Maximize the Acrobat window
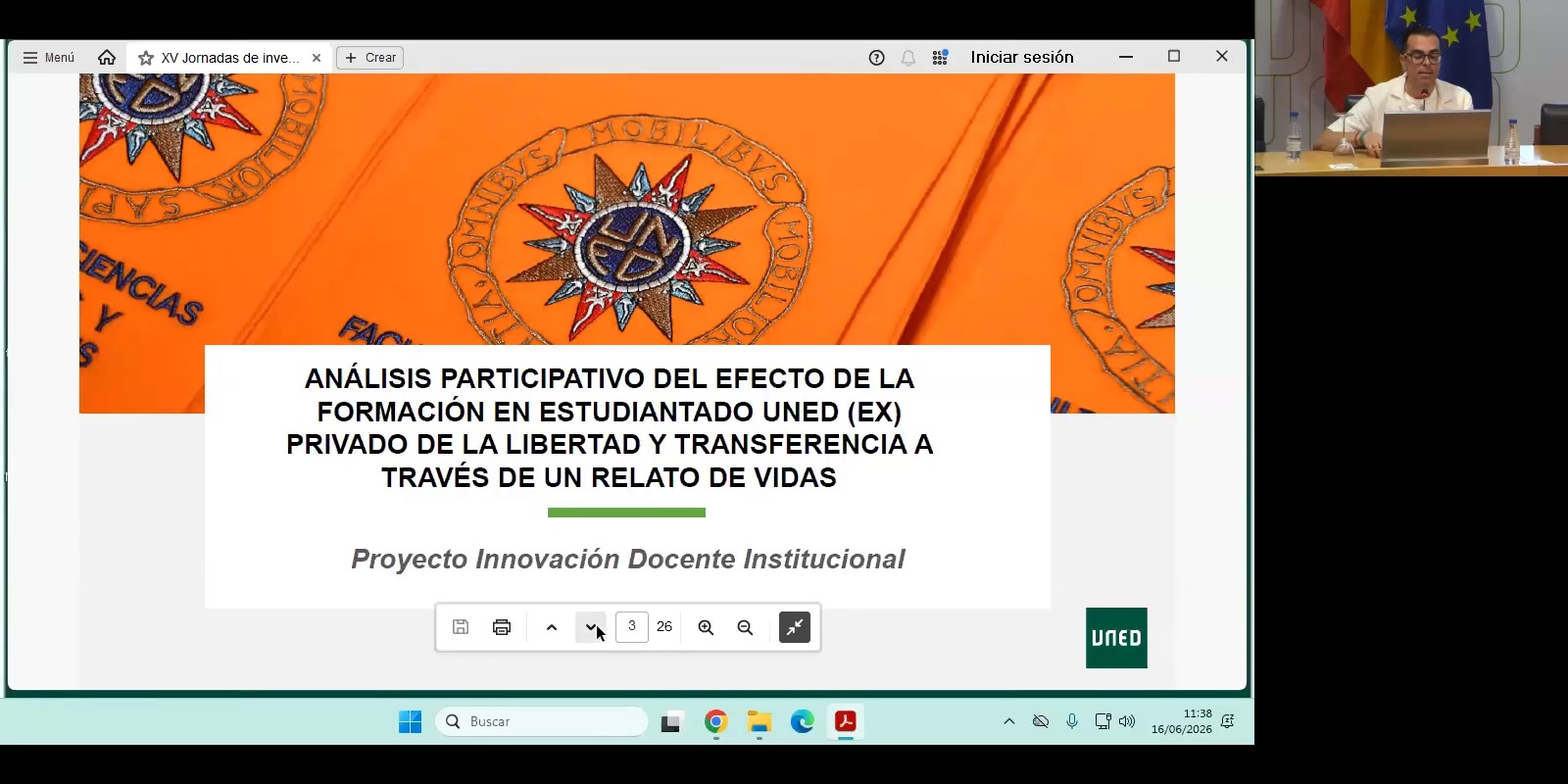The image size is (1568, 784). (1174, 57)
